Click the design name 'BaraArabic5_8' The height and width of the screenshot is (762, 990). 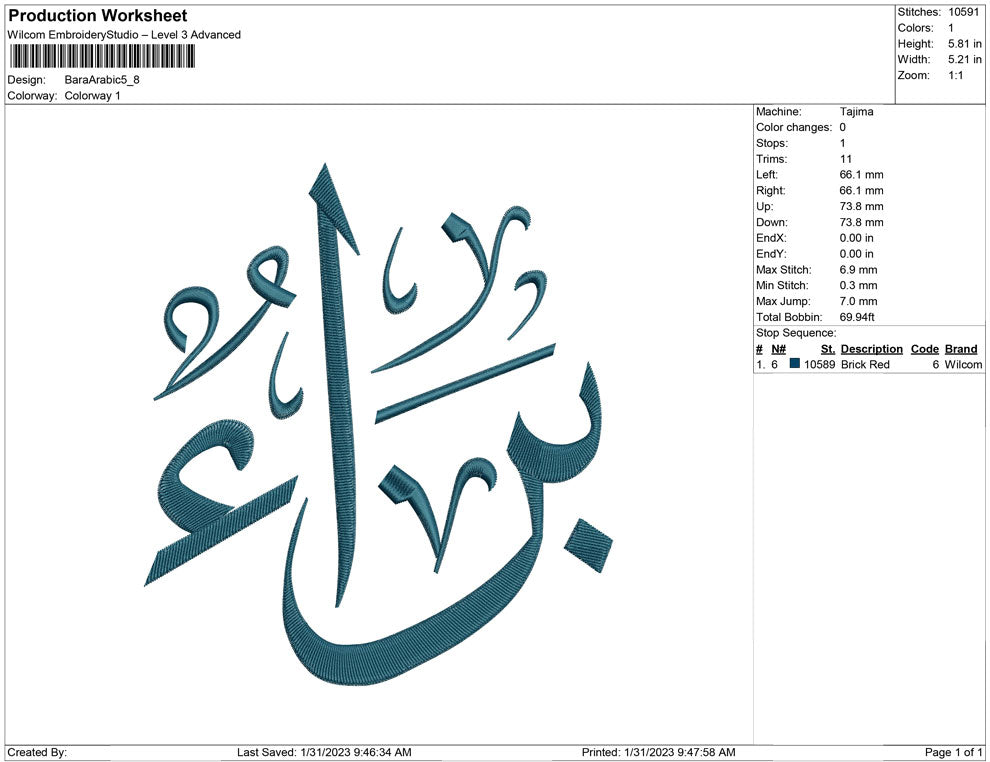(x=102, y=80)
